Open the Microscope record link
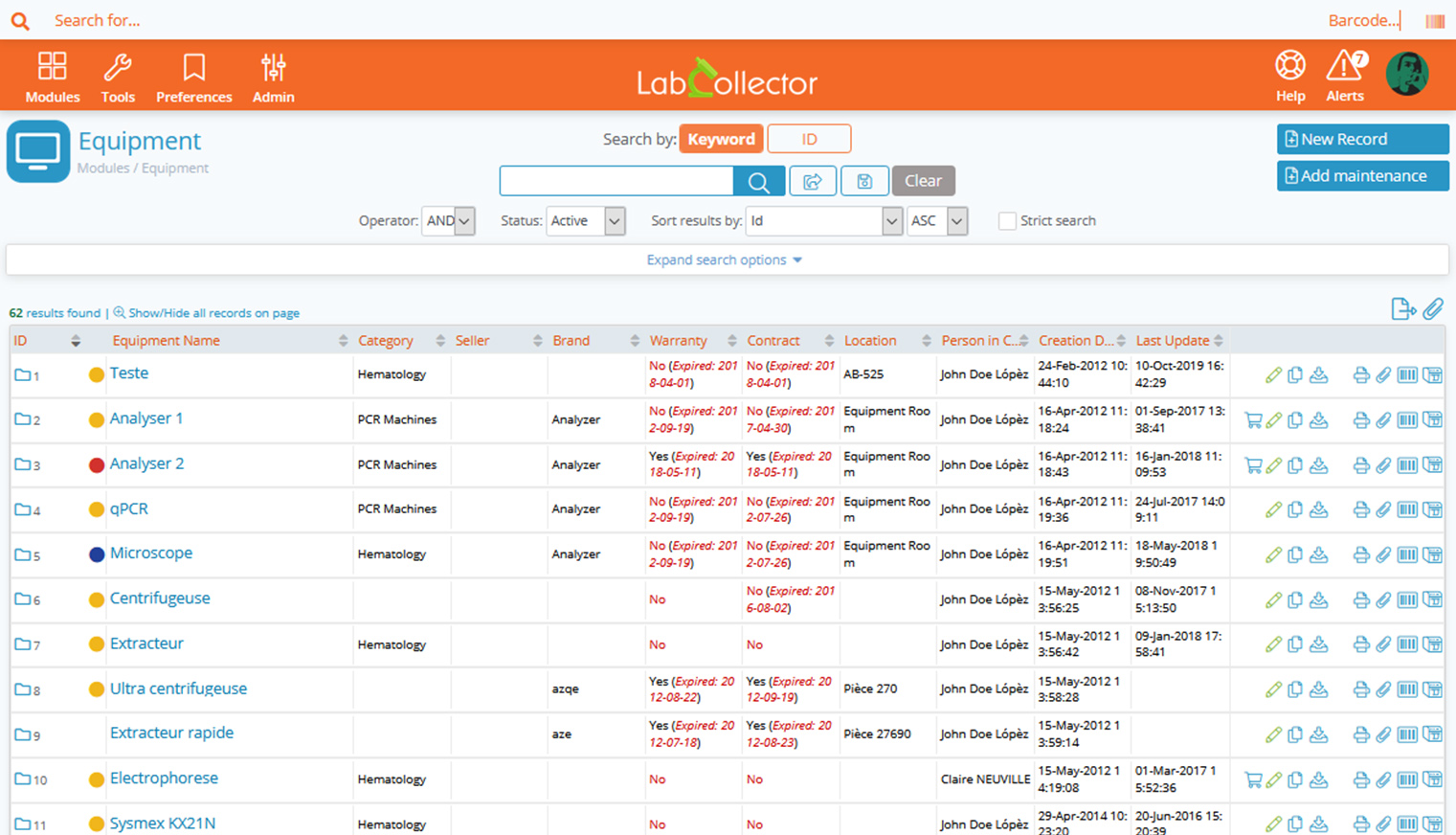The image size is (1456, 835). 151,553
